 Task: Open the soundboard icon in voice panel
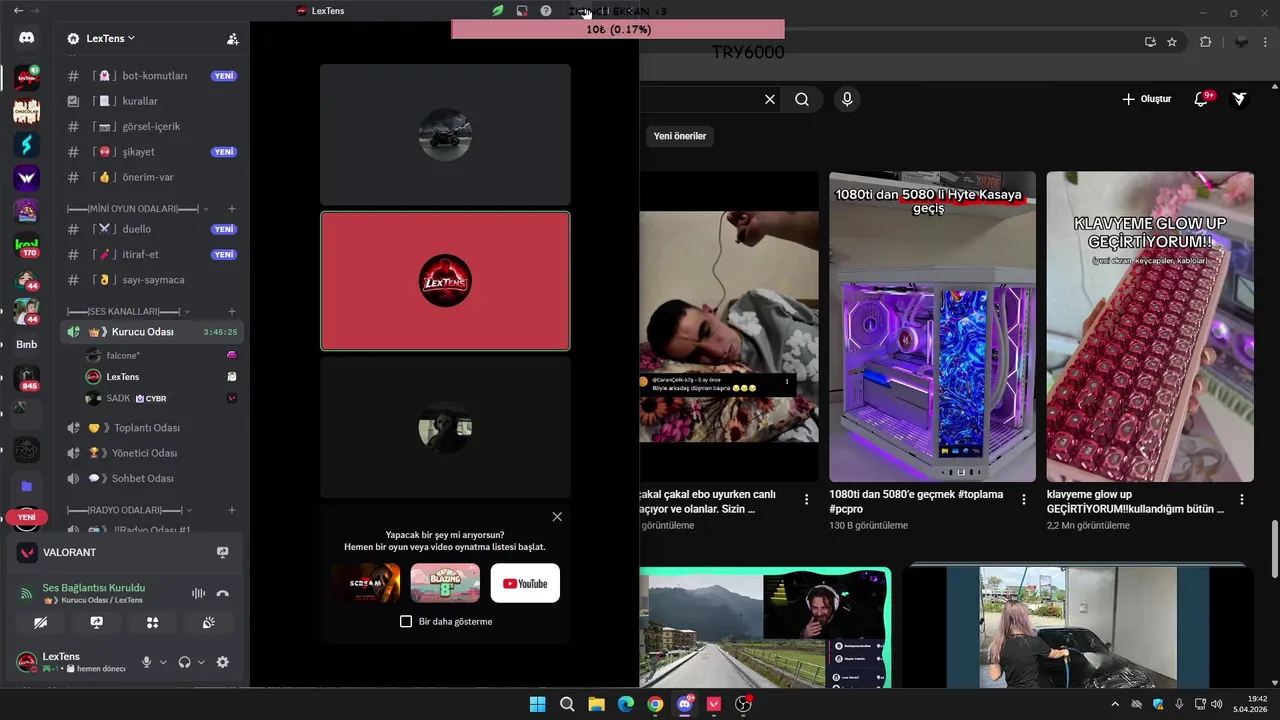[208, 622]
